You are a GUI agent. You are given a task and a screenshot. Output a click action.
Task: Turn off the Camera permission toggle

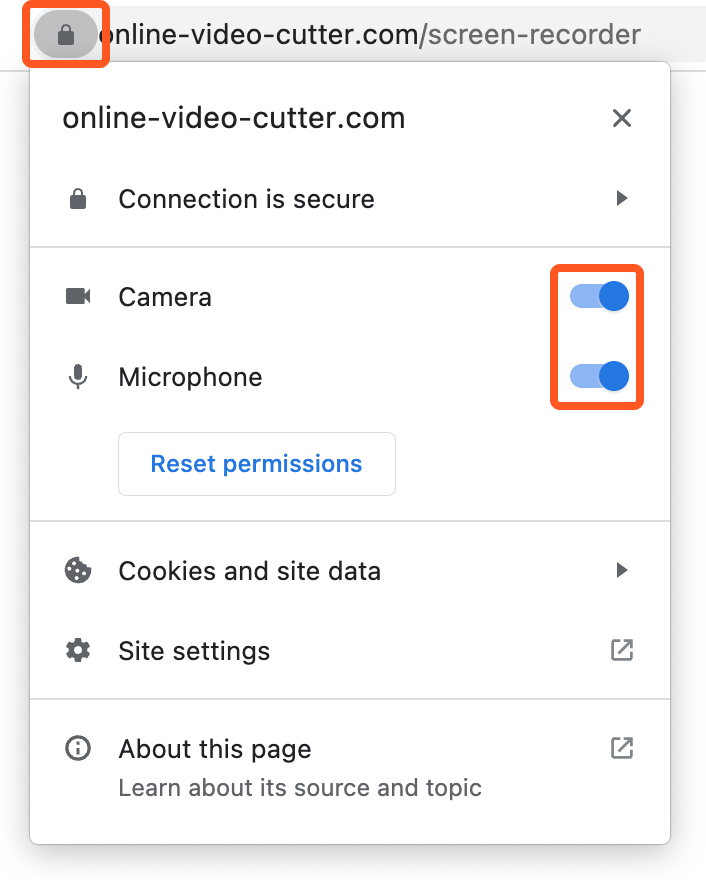pos(599,296)
